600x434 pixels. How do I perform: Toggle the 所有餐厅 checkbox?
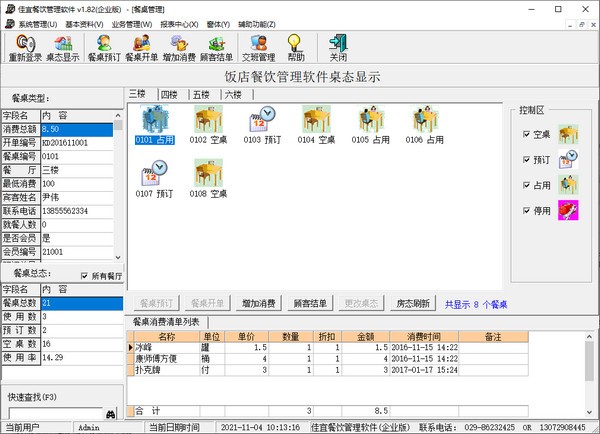(x=85, y=276)
